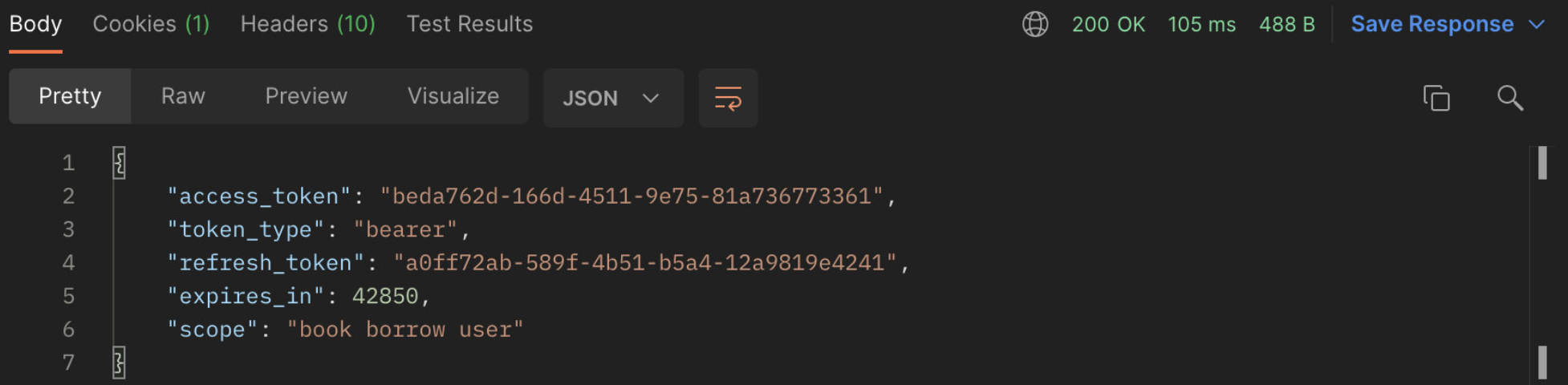Click the Save Response link

point(1432,24)
